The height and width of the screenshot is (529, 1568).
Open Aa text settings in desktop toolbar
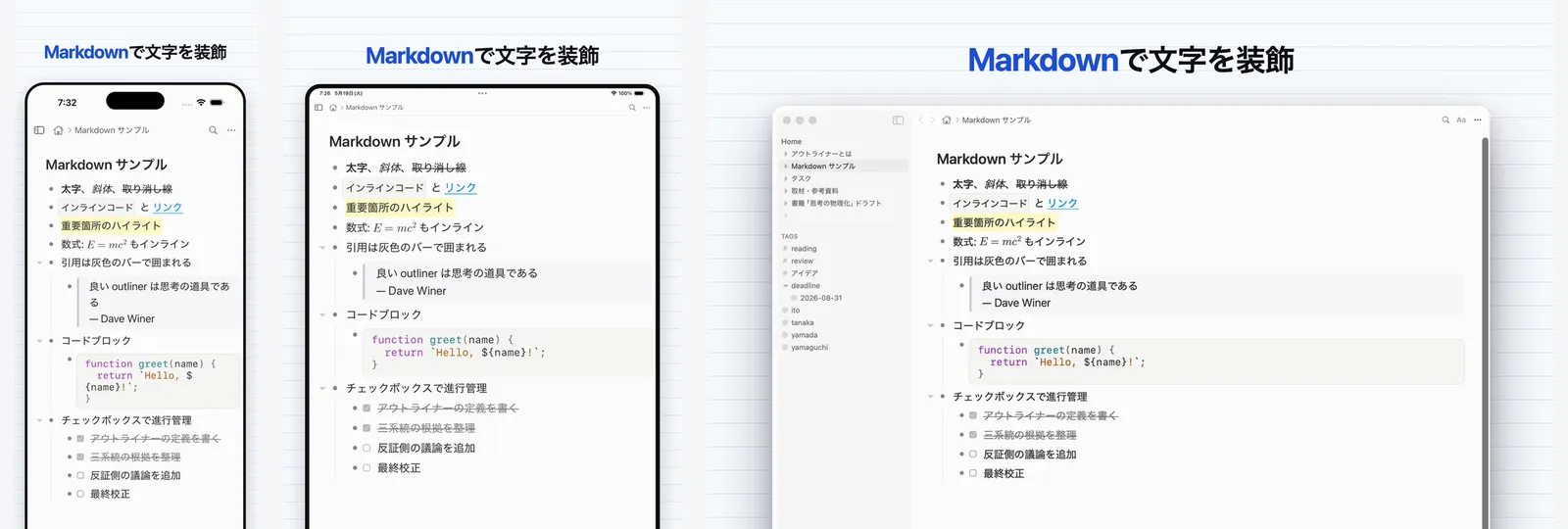coord(1461,120)
